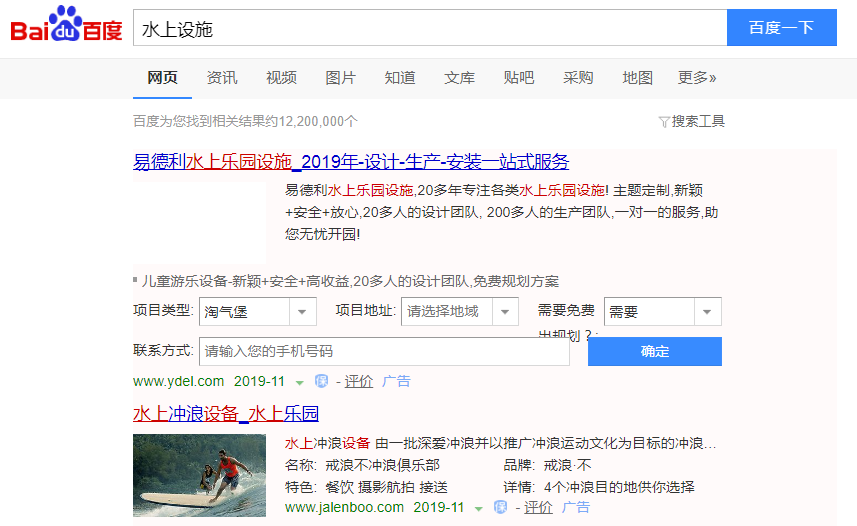
Task: Click the blue 确定 button
Action: tap(655, 351)
